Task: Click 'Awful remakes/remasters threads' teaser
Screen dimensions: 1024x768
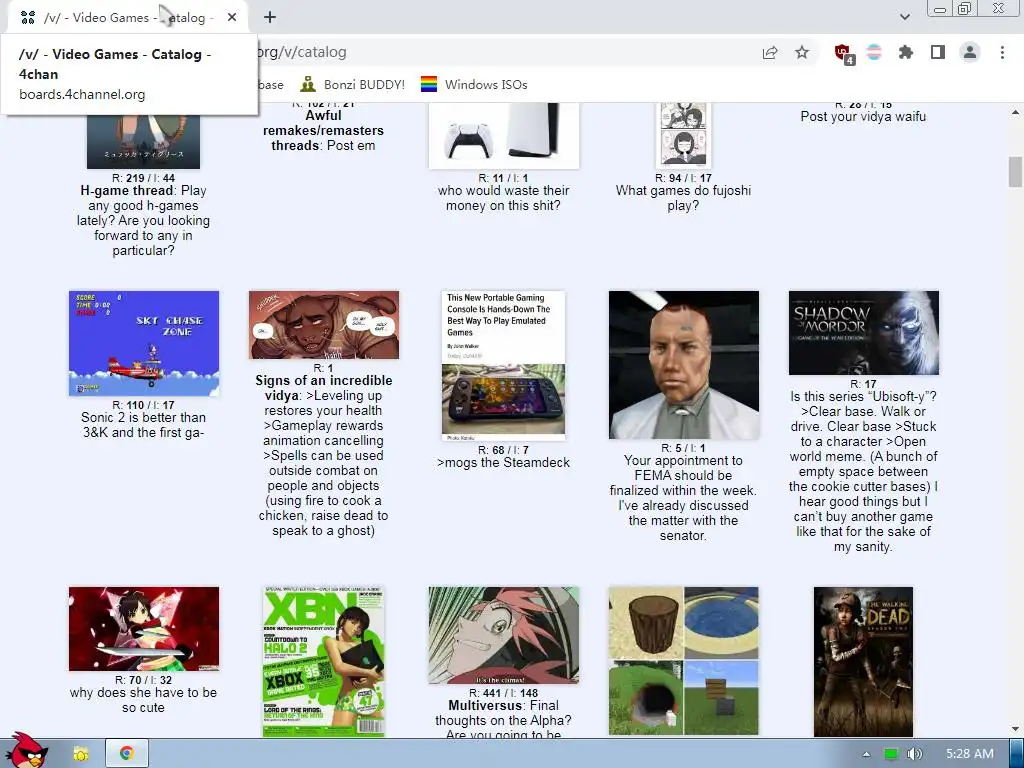Action: click(323, 131)
